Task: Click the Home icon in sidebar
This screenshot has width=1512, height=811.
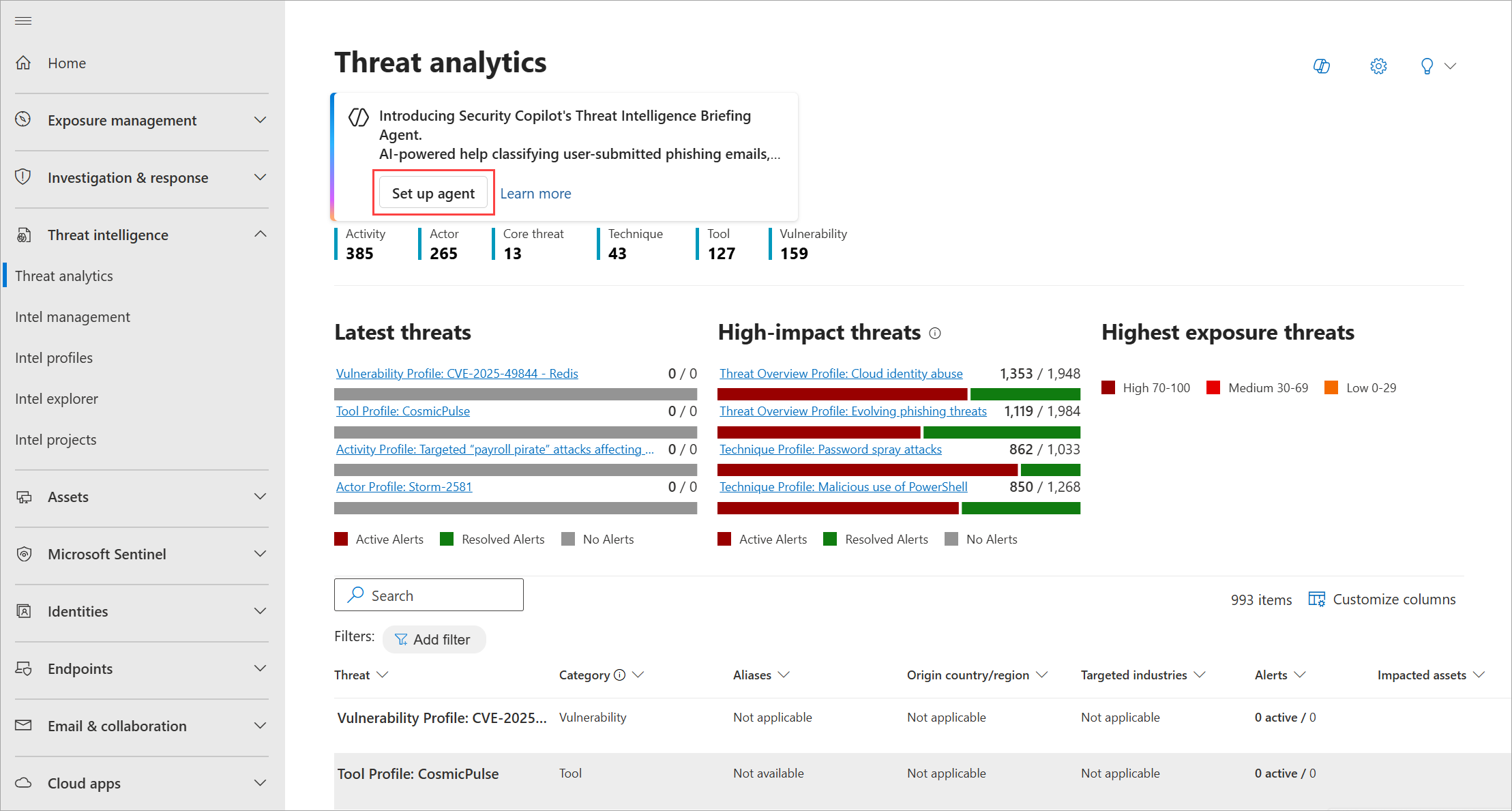Action: (x=23, y=63)
